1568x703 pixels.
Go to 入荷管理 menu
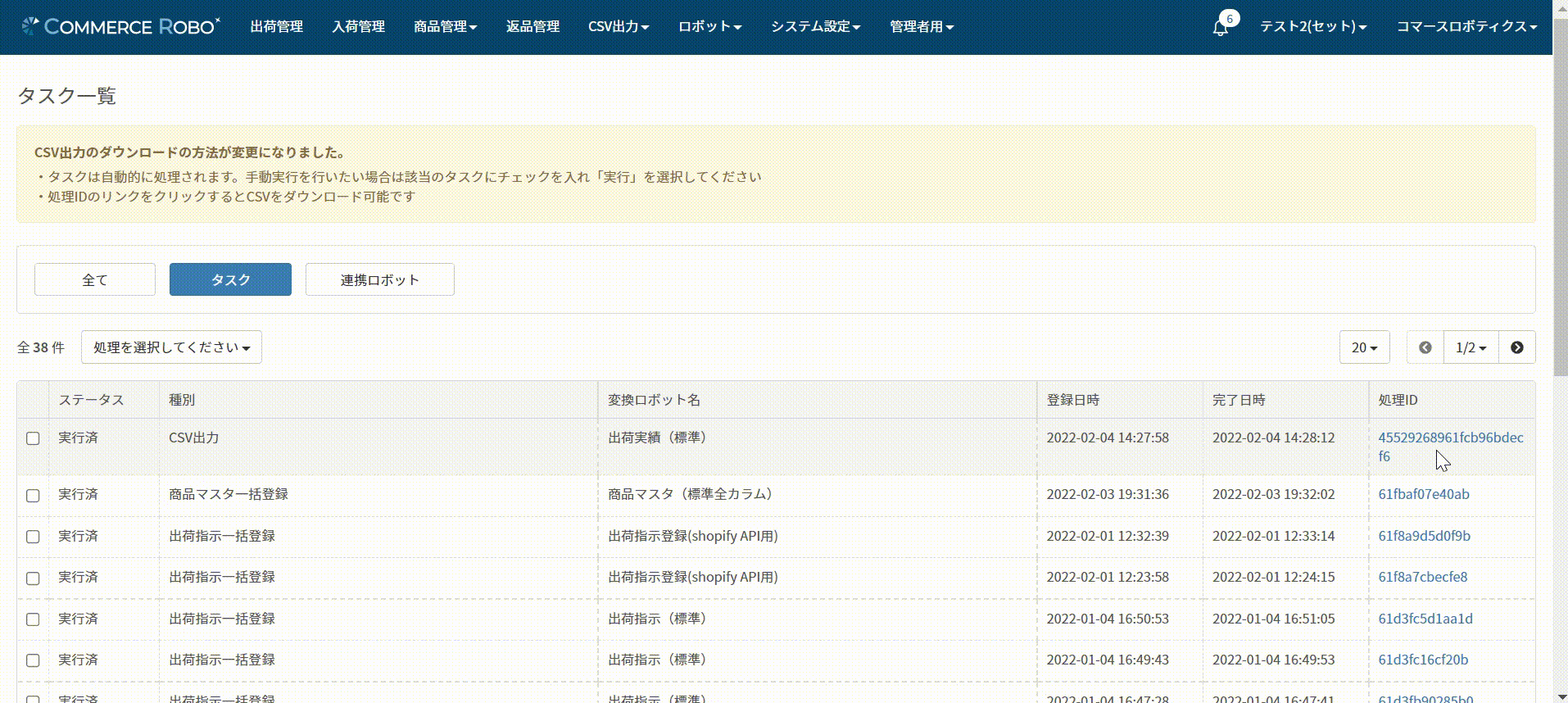click(358, 27)
